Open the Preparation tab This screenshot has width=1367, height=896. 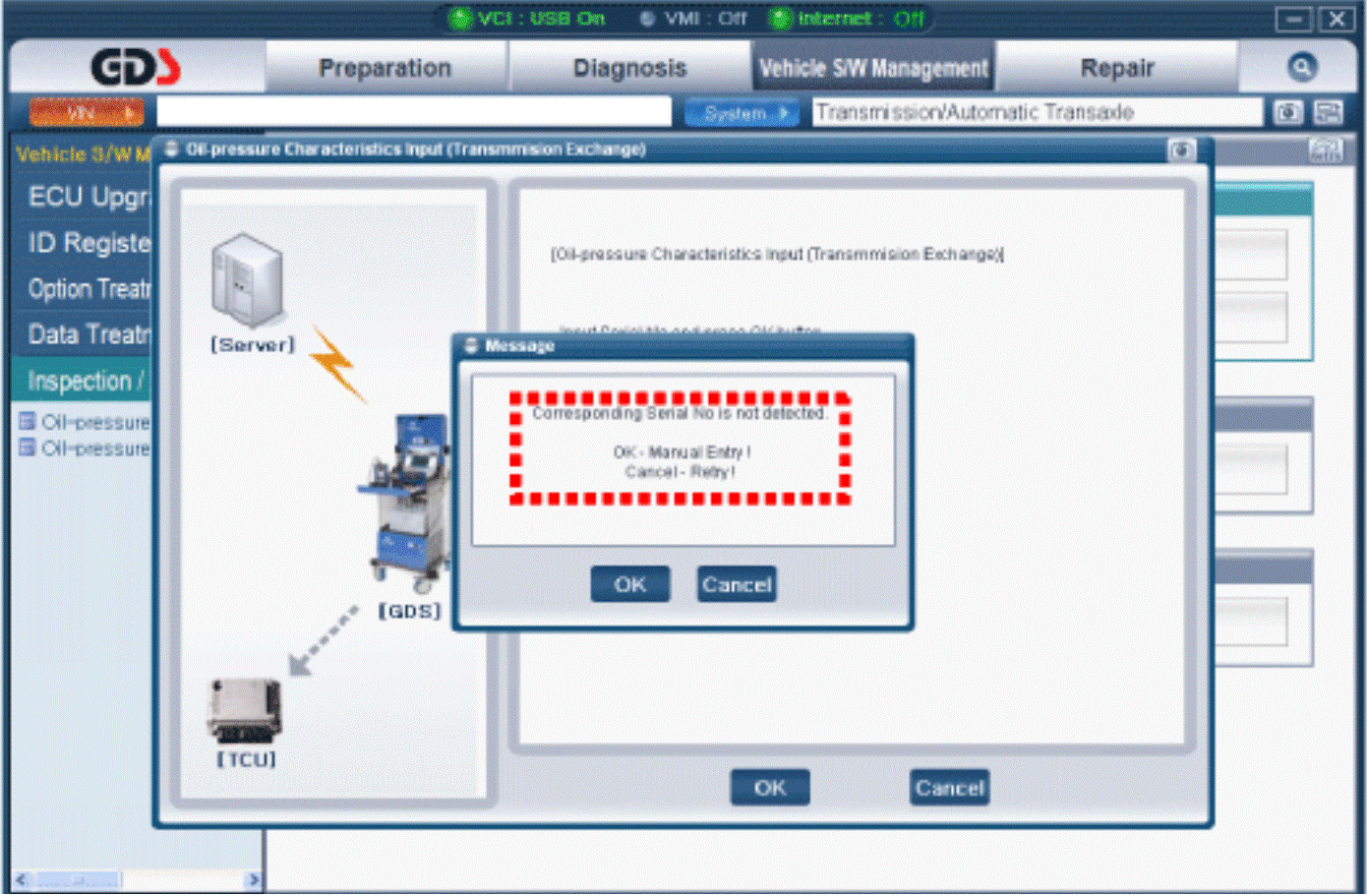click(x=386, y=68)
